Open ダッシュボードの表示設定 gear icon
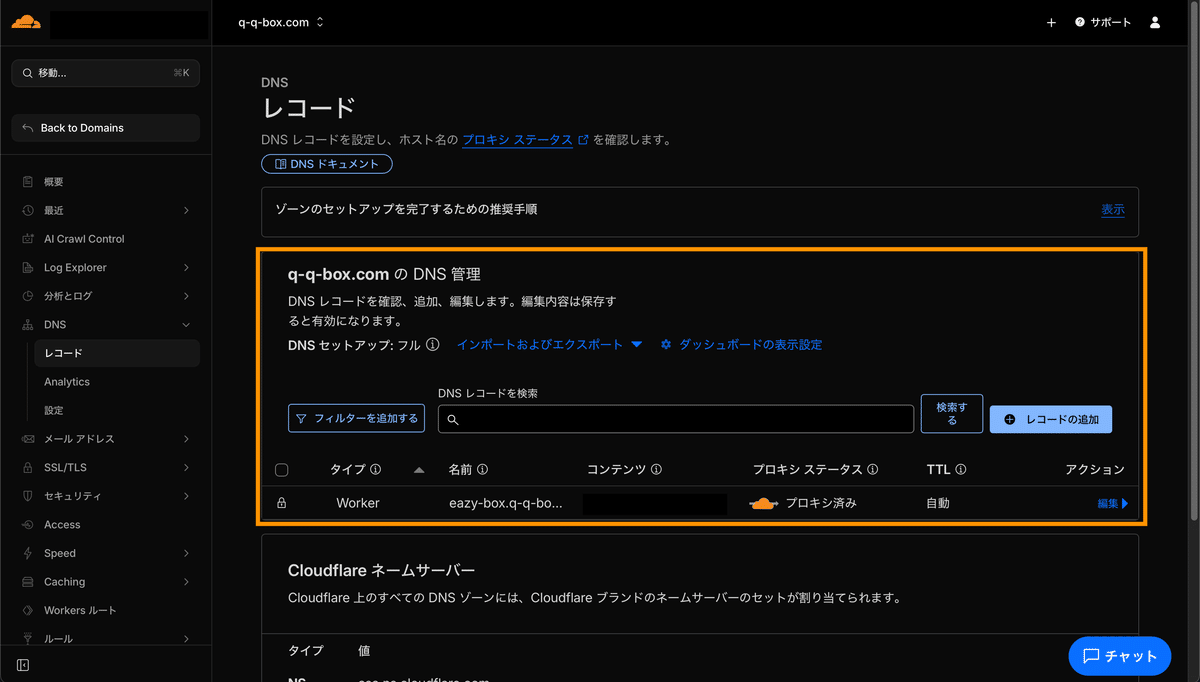This screenshot has height=682, width=1200. point(665,344)
